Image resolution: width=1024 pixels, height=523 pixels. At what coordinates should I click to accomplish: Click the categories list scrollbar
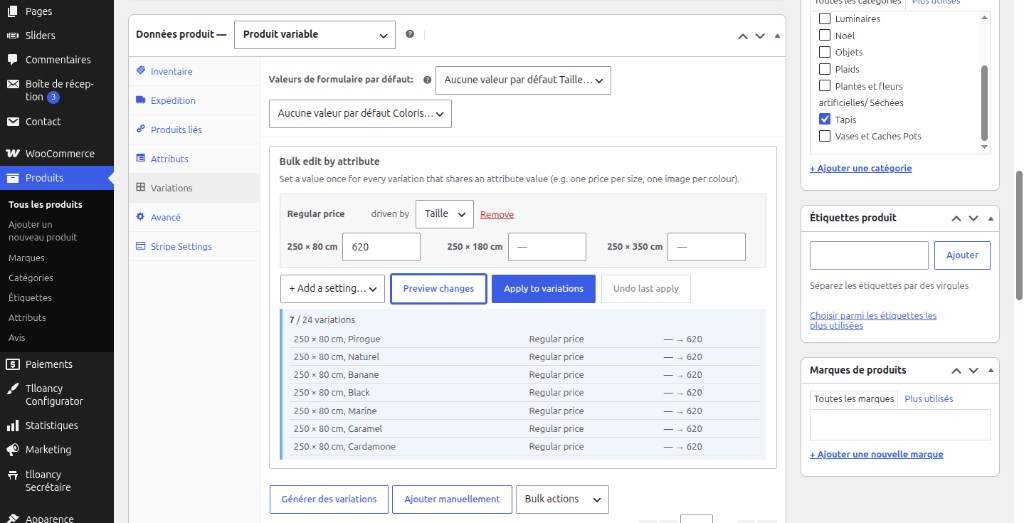985,102
